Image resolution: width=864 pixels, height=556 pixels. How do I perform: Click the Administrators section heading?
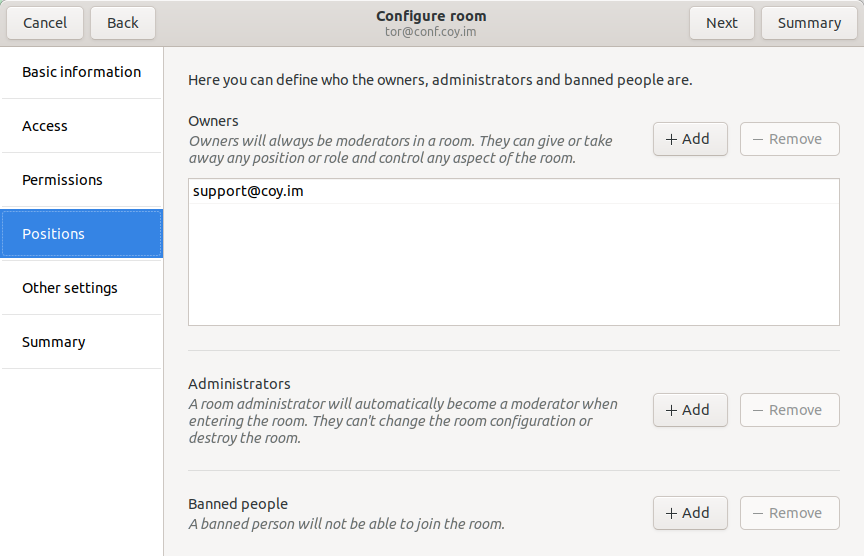click(x=239, y=384)
